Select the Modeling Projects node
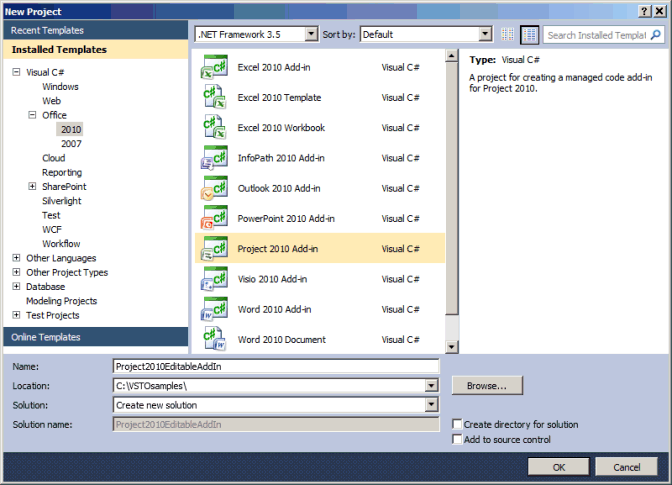Screen dimensions: 672x485 pos(61,301)
